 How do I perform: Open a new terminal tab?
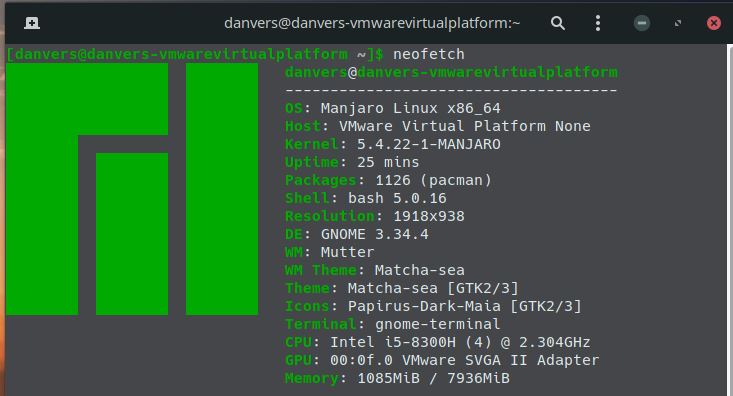32,23
